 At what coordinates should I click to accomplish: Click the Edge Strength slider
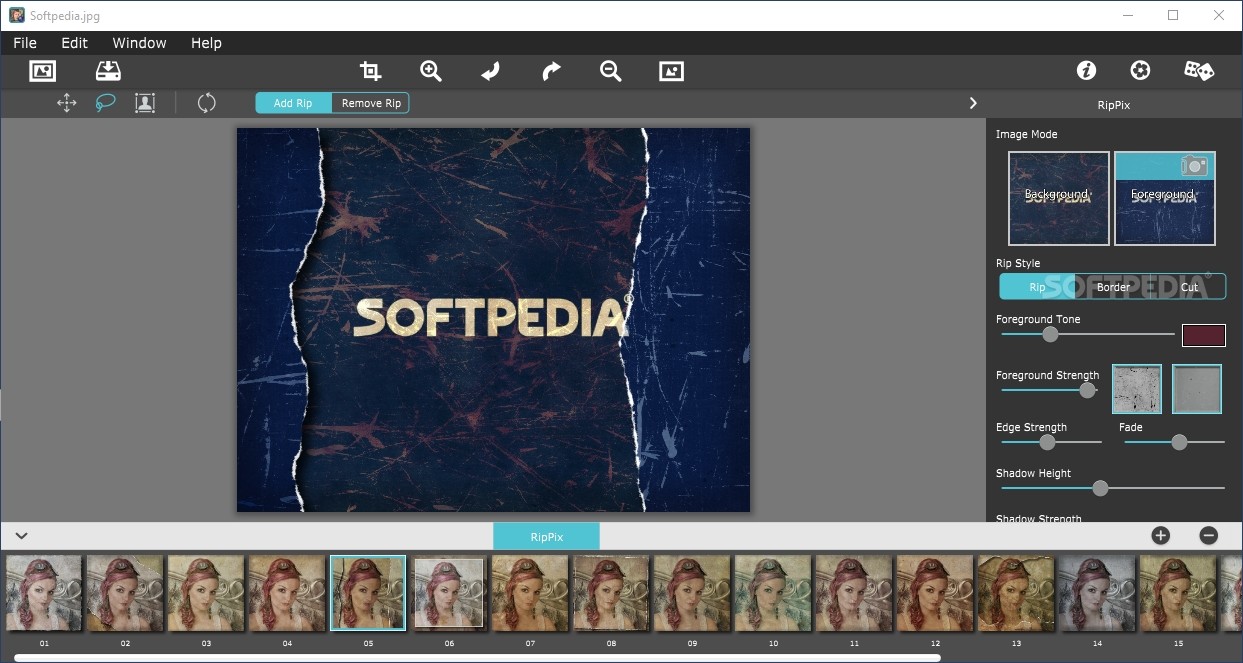click(x=1049, y=442)
